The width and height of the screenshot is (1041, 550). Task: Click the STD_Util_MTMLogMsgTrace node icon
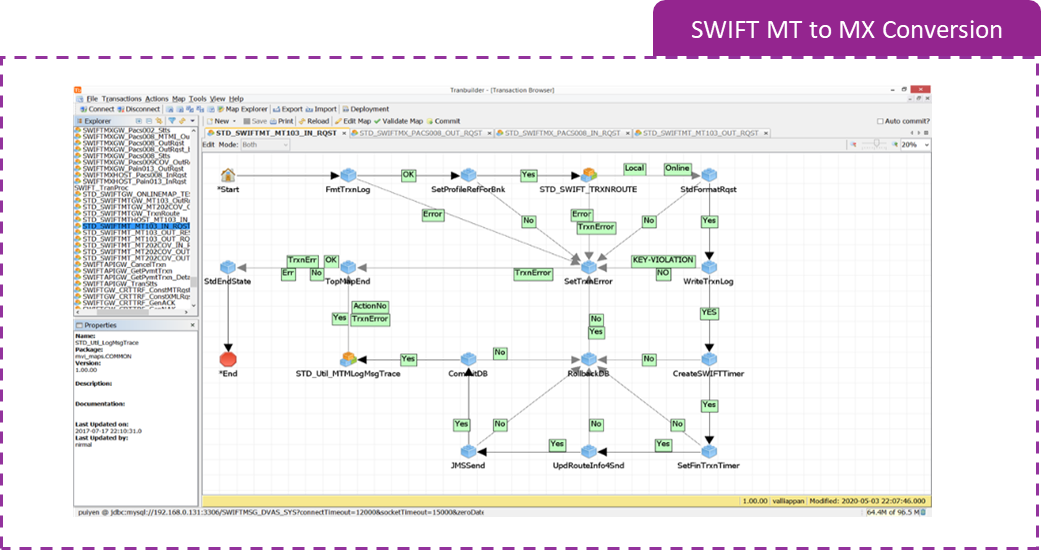coord(348,359)
